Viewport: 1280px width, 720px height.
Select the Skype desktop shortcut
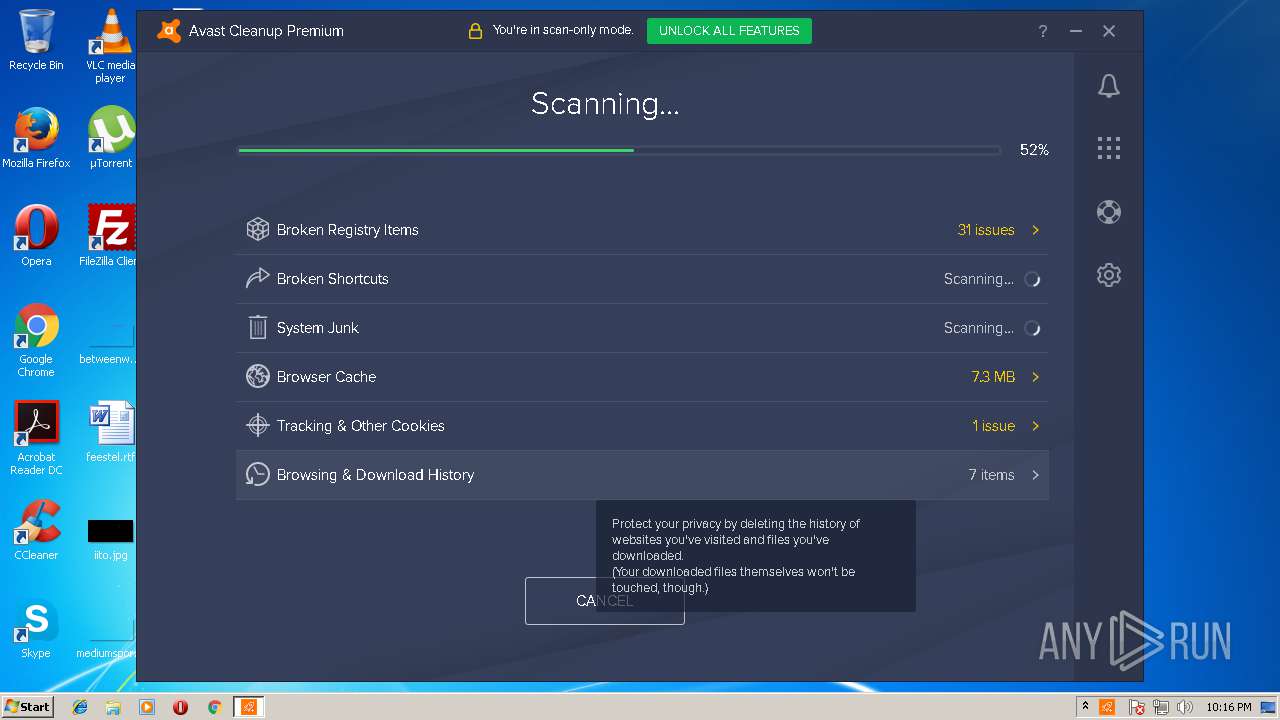coord(36,628)
